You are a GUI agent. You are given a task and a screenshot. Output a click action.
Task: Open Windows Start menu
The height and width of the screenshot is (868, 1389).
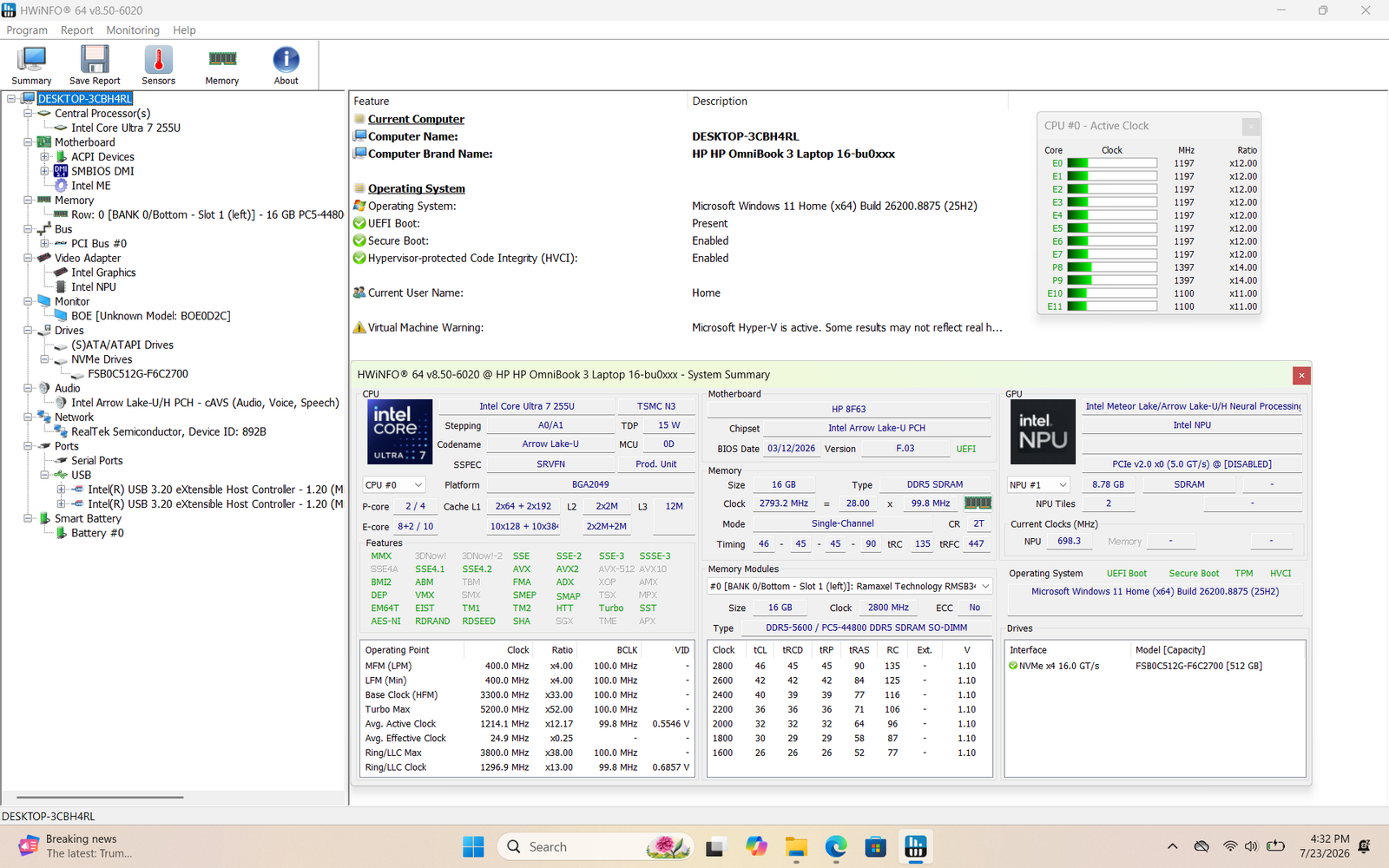(473, 846)
